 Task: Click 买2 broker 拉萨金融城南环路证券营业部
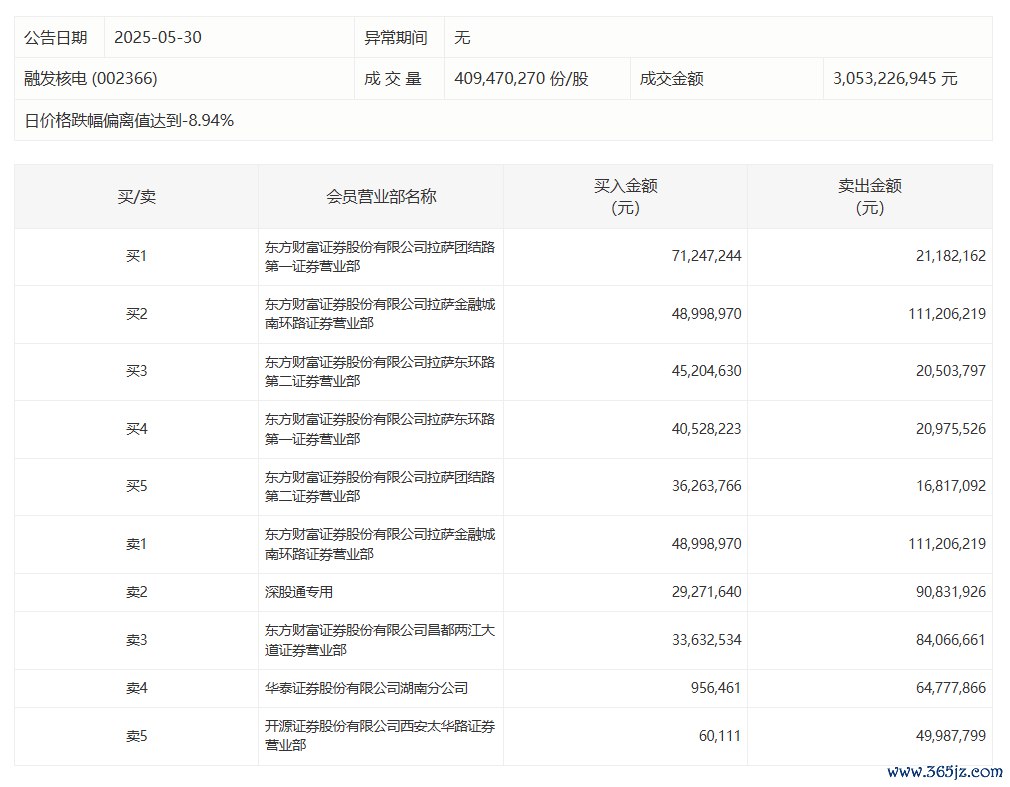pos(380,314)
